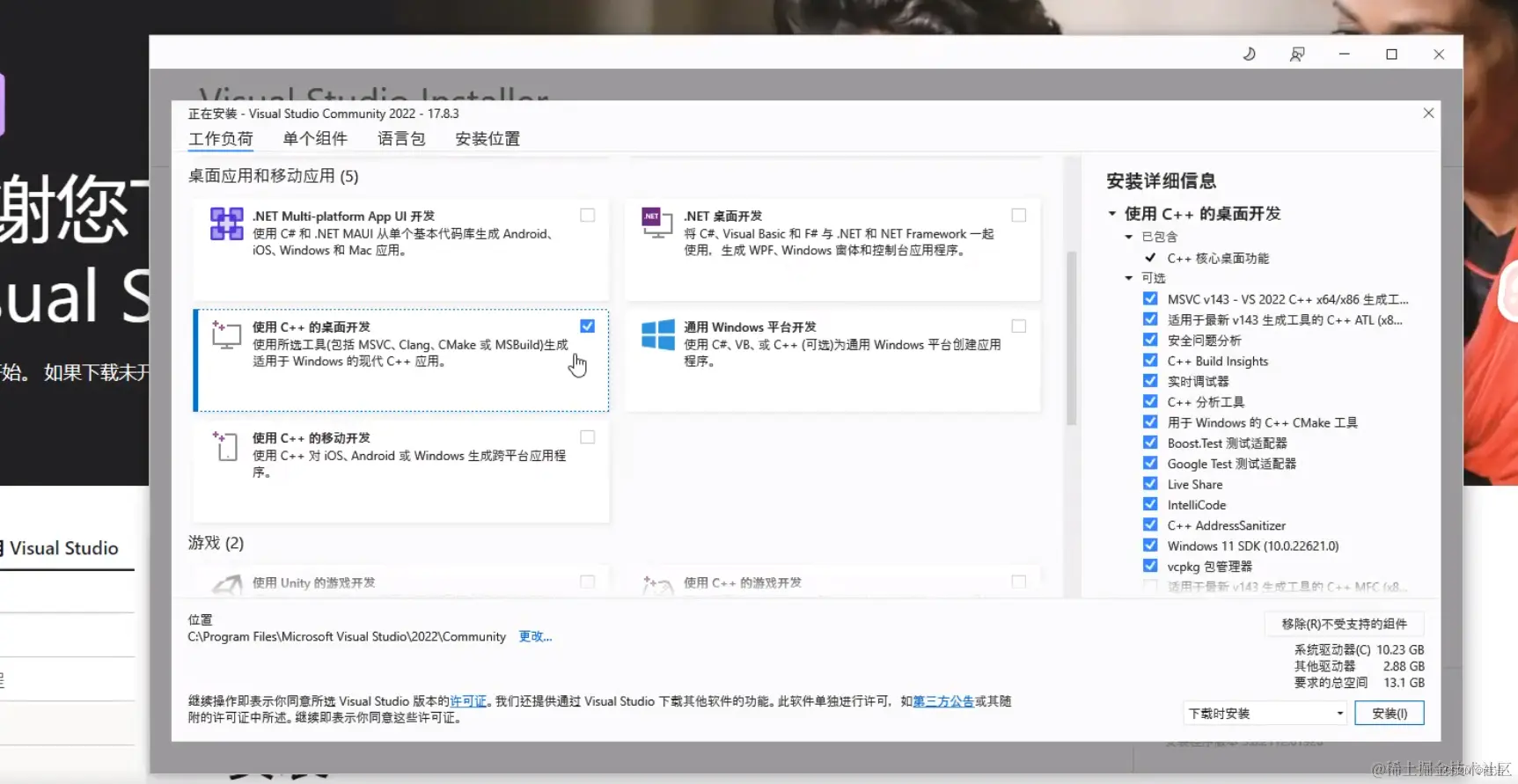1518x784 pixels.
Task: Uncheck C++ 分析工具 component
Action: pos(1149,401)
